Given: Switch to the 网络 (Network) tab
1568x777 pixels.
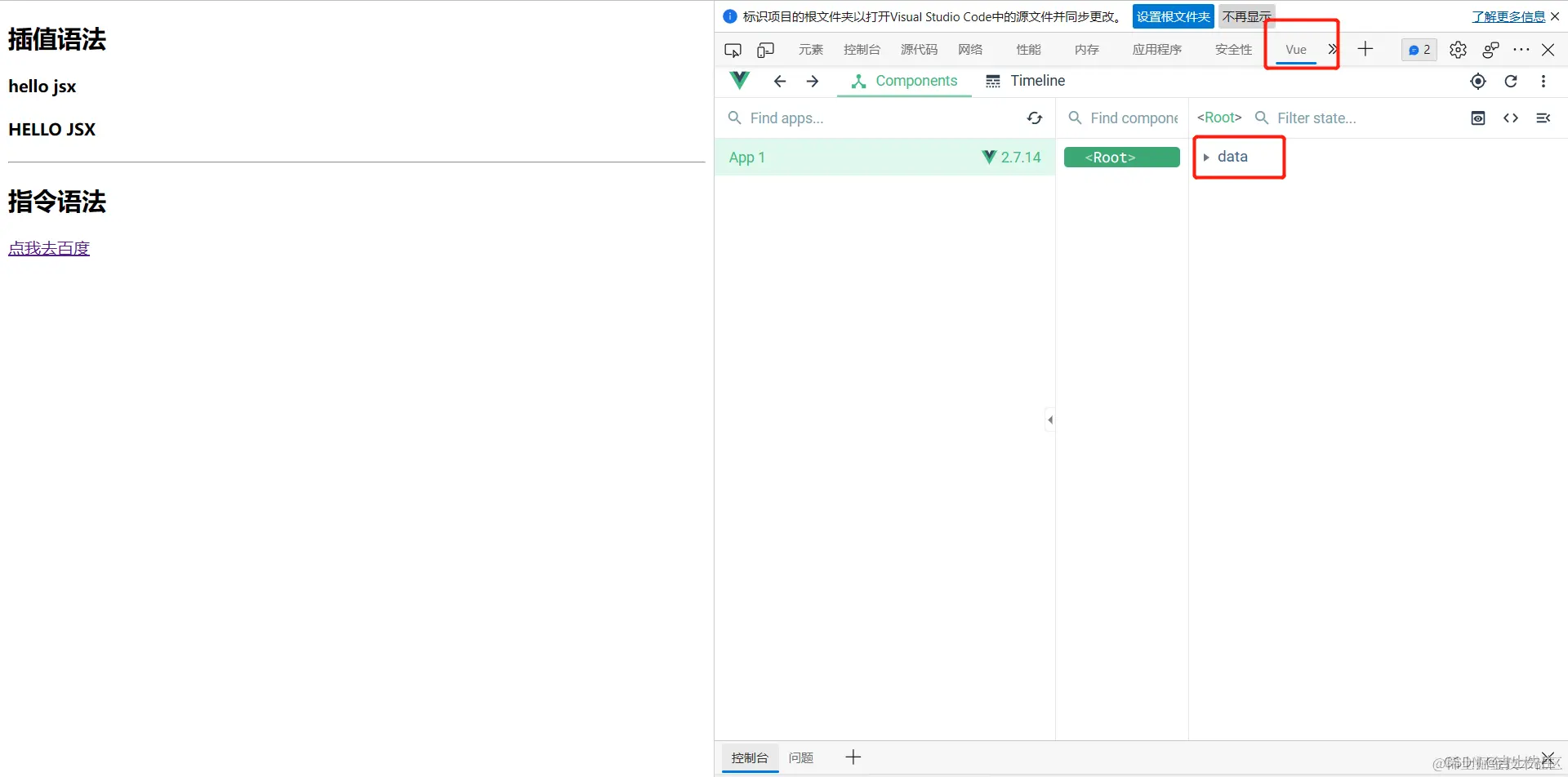Looking at the screenshot, I should pos(970,50).
